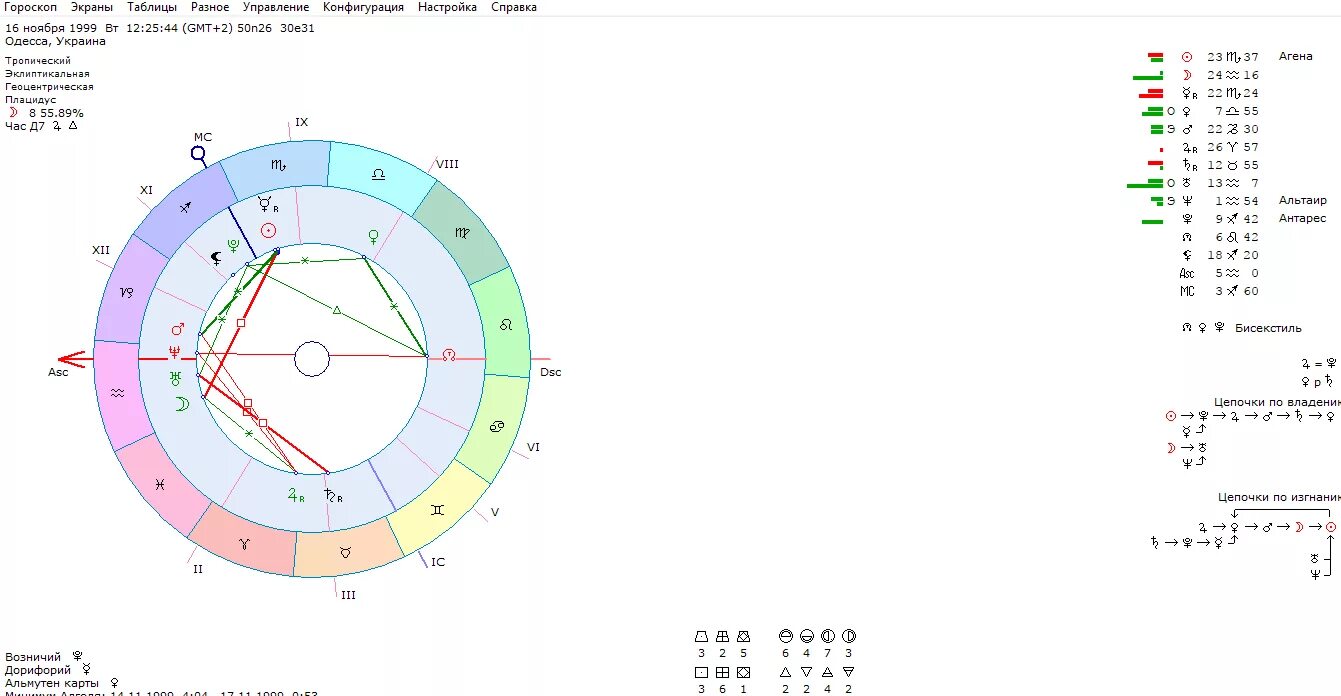
Task: Click the earth barred inverted-triangle icon
Action: pyautogui.click(x=848, y=672)
